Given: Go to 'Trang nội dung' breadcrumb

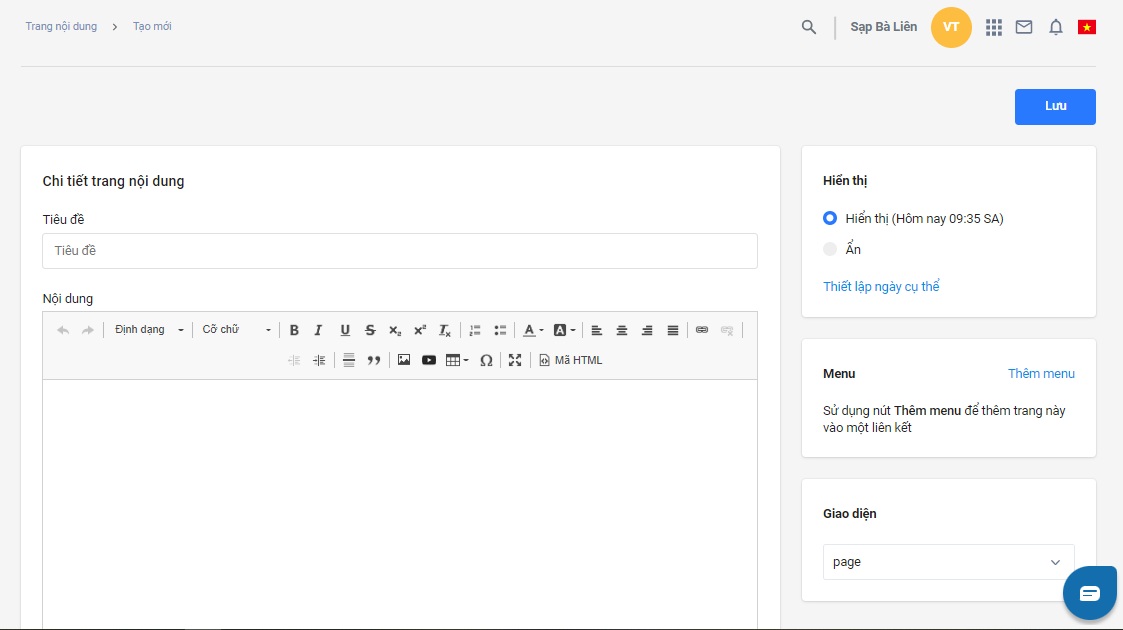Looking at the screenshot, I should coord(61,26).
